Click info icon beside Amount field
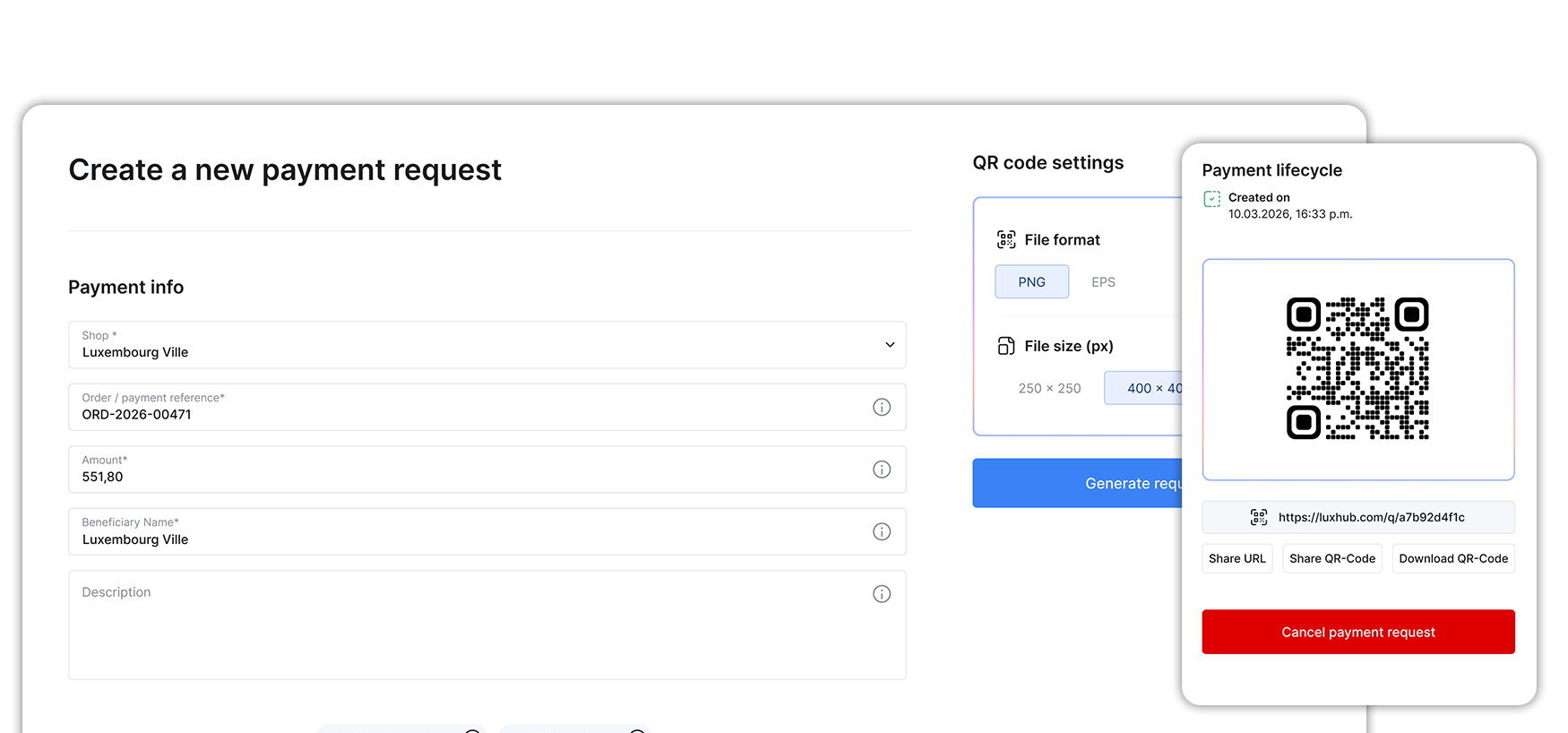Image resolution: width=1568 pixels, height=733 pixels. [x=882, y=470]
